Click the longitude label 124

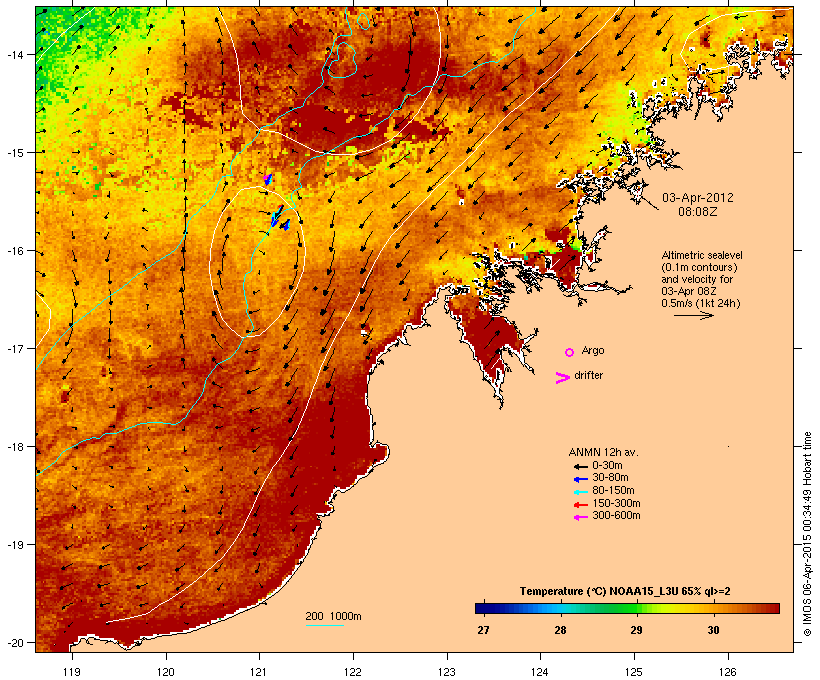[x=540, y=672]
